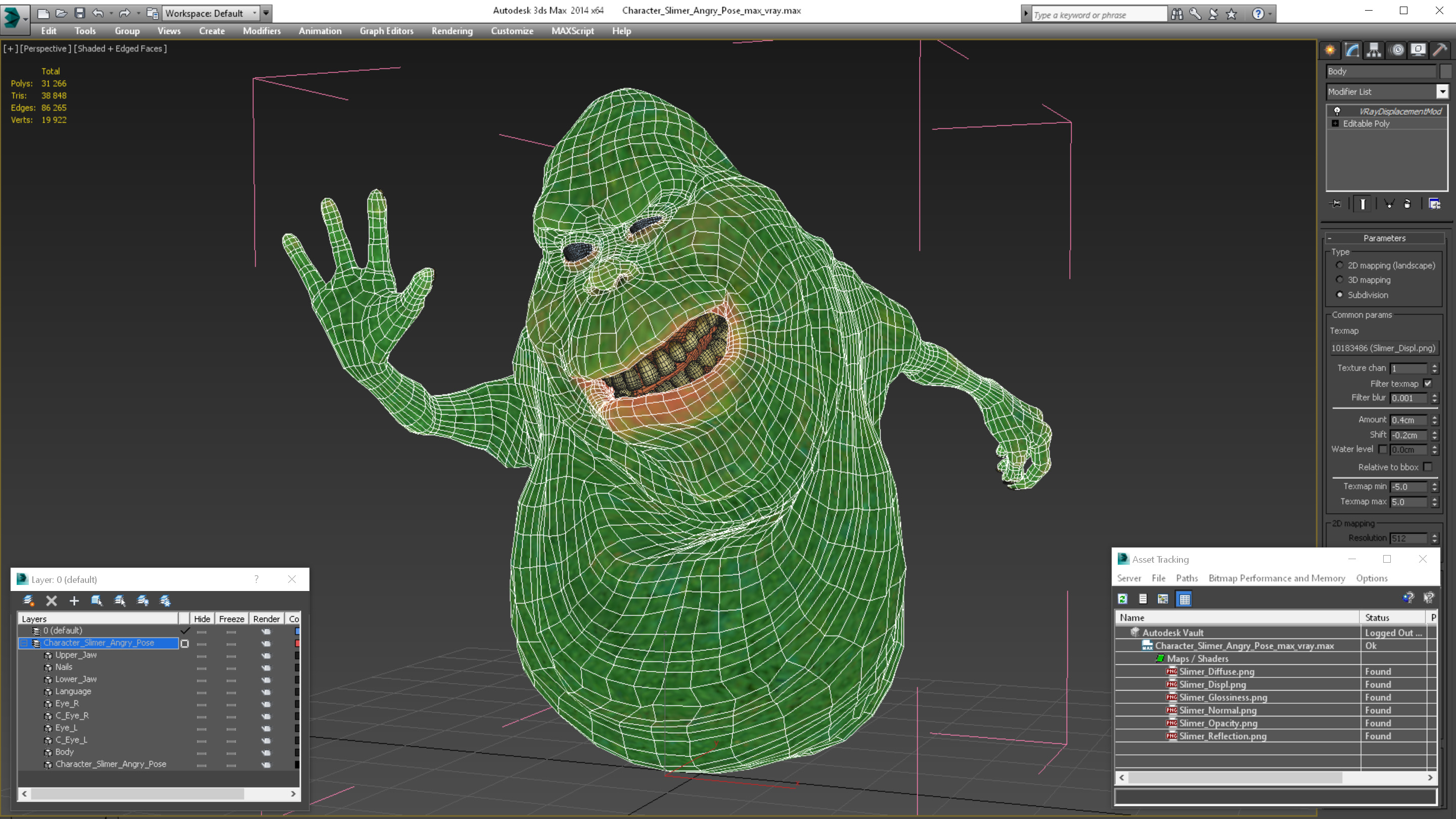Select the 2D mapping (landscape) radio button
The height and width of the screenshot is (819, 1456).
(x=1340, y=265)
